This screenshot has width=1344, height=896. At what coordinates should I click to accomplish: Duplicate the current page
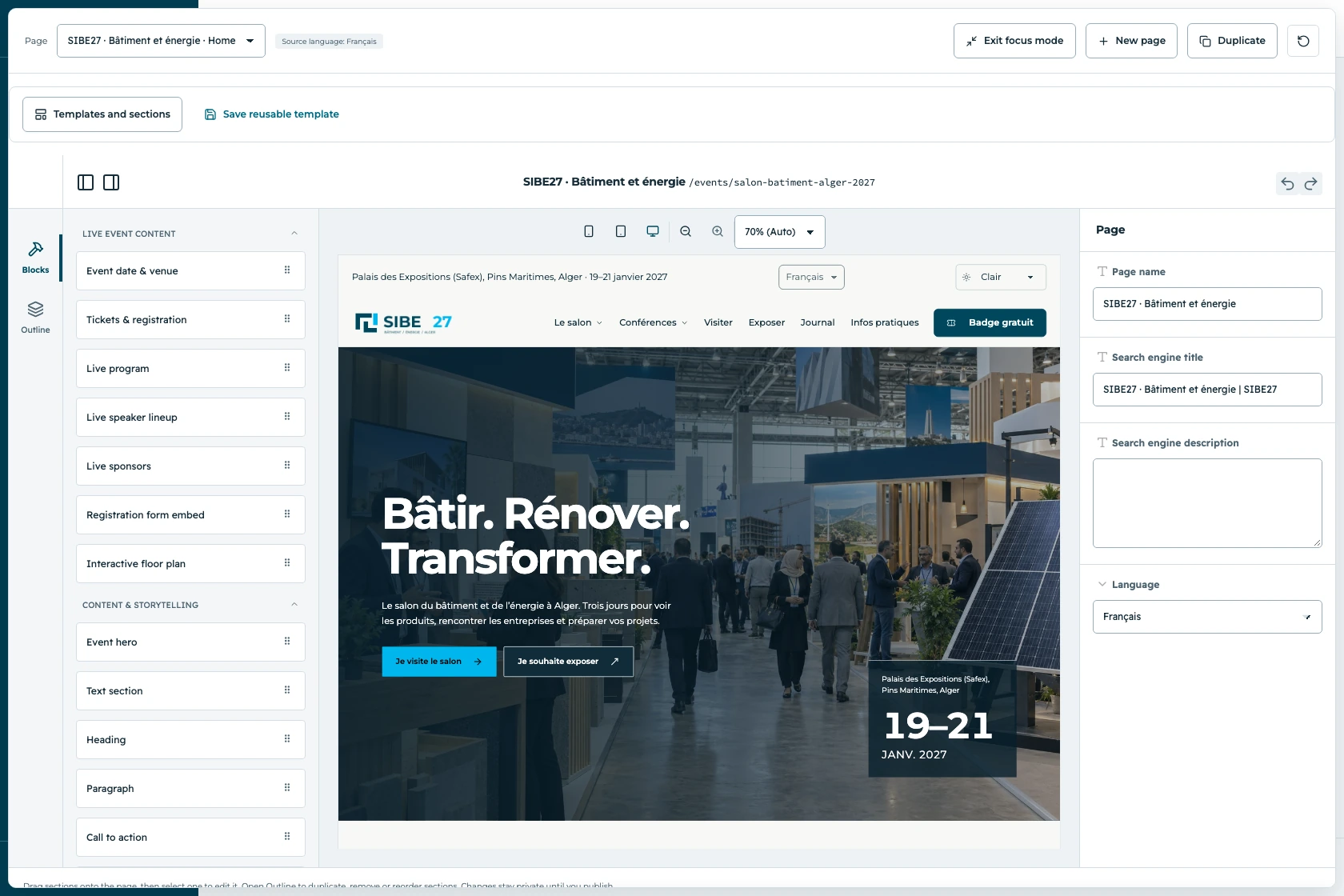[x=1232, y=41]
